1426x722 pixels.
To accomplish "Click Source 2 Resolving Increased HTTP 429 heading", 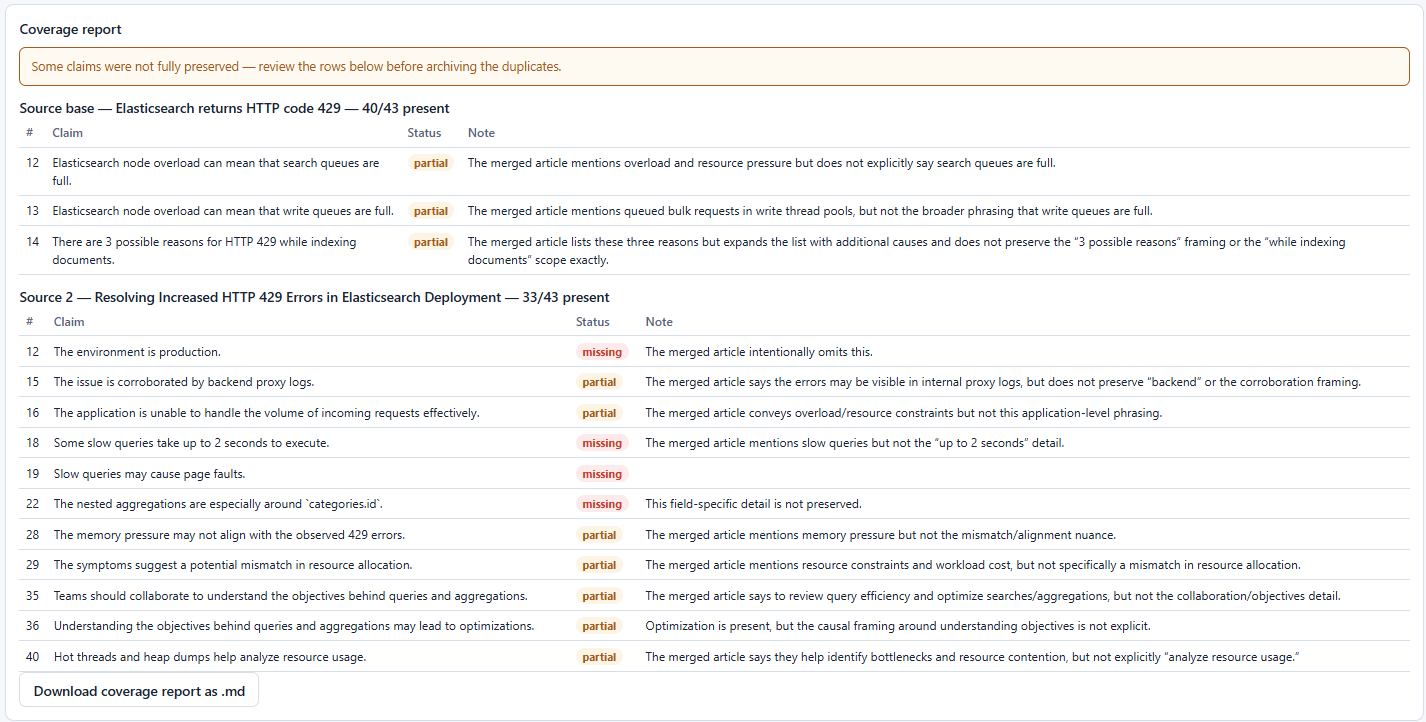I will click(x=314, y=297).
